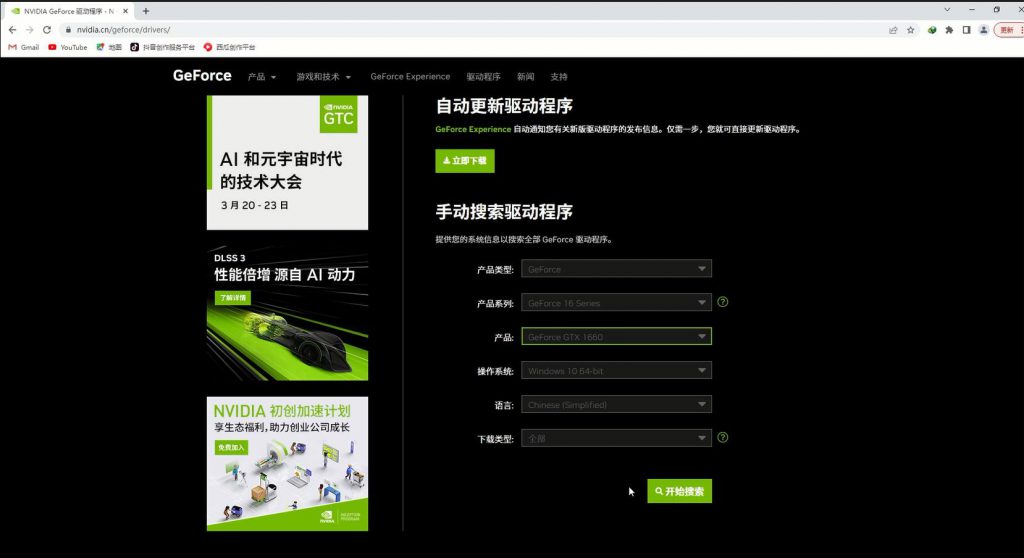Close the NVIDIA GeForce tab
Image resolution: width=1024 pixels, height=558 pixels.
click(x=125, y=11)
